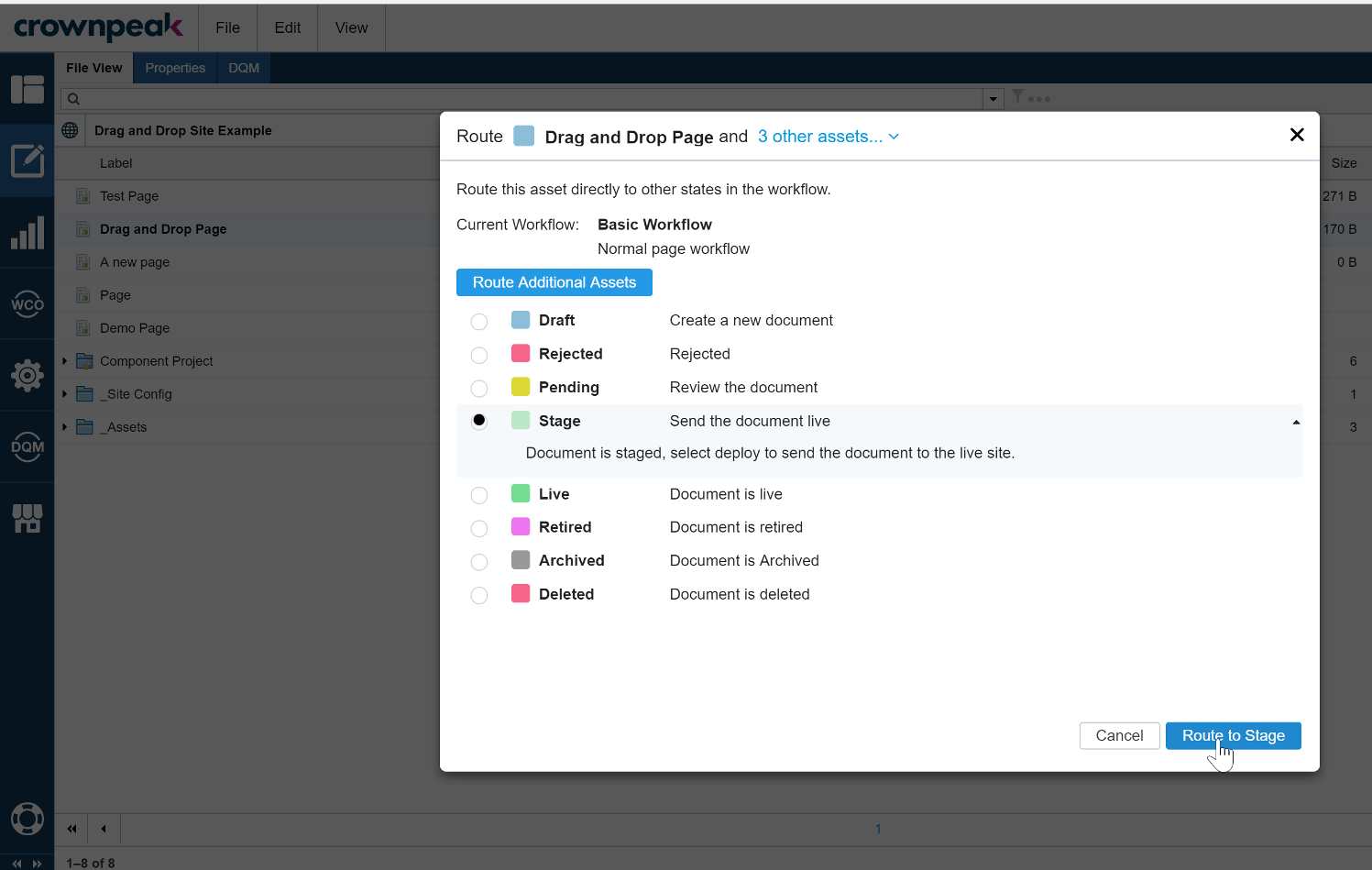Click the Archived gray color swatch
Image resolution: width=1372 pixels, height=870 pixels.
click(x=521, y=559)
